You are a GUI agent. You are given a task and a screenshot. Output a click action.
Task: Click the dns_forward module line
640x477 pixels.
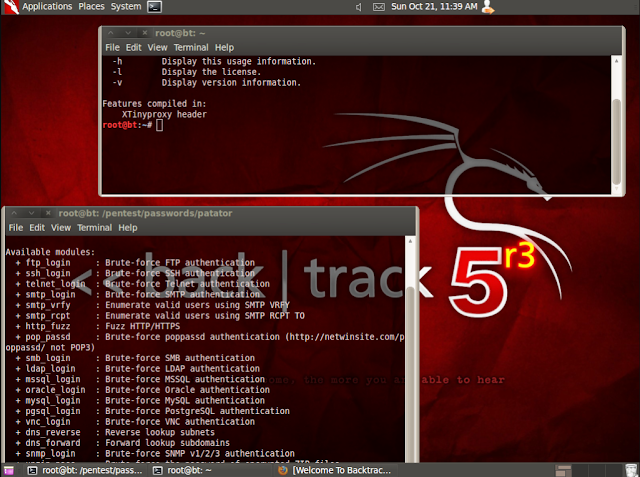122,443
